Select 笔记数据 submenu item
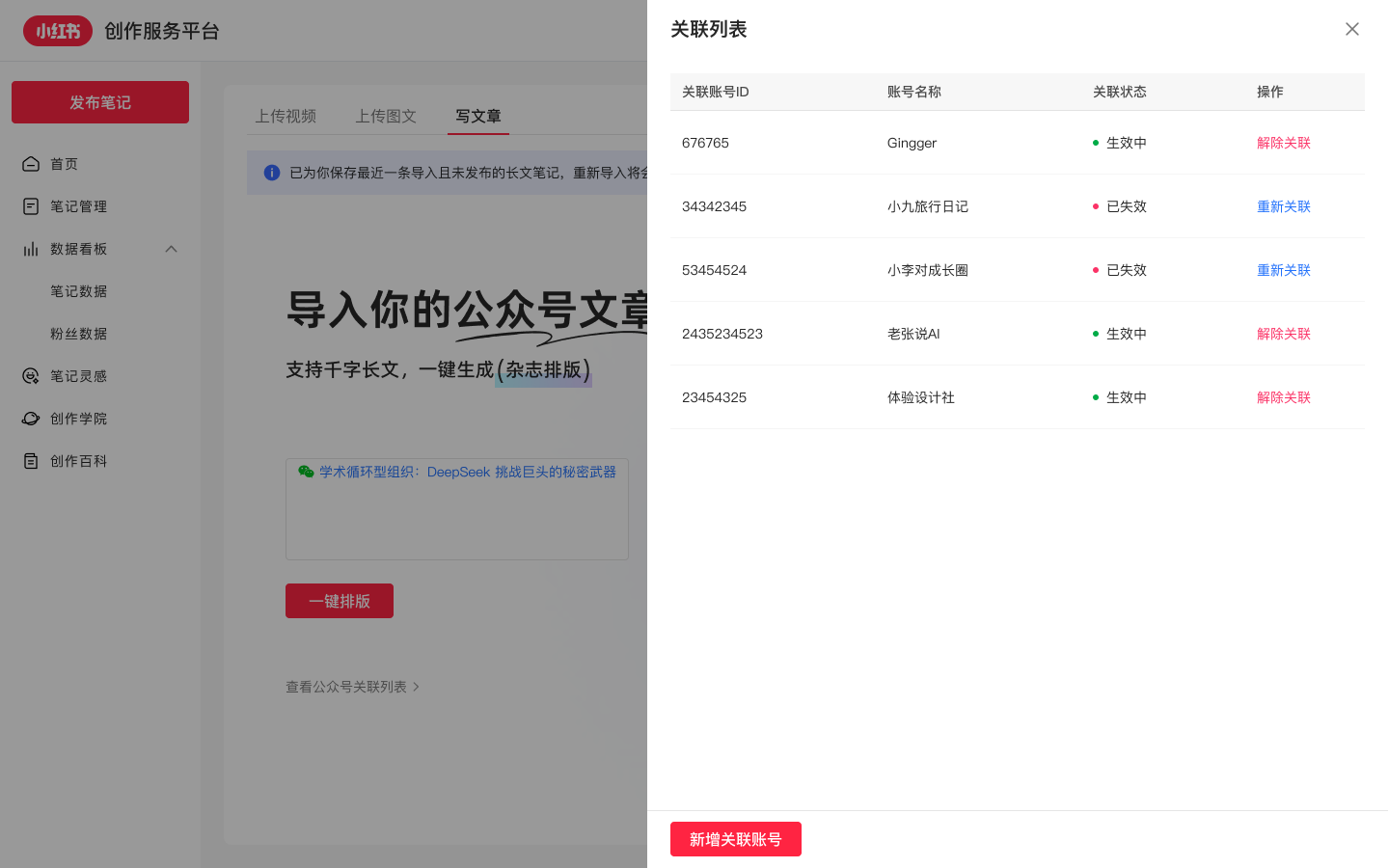 79,291
